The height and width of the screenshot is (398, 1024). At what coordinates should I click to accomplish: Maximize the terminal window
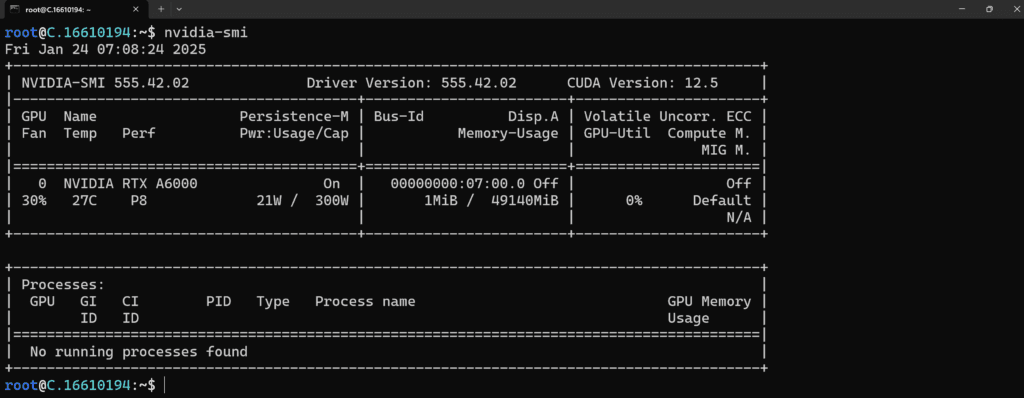(989, 9)
